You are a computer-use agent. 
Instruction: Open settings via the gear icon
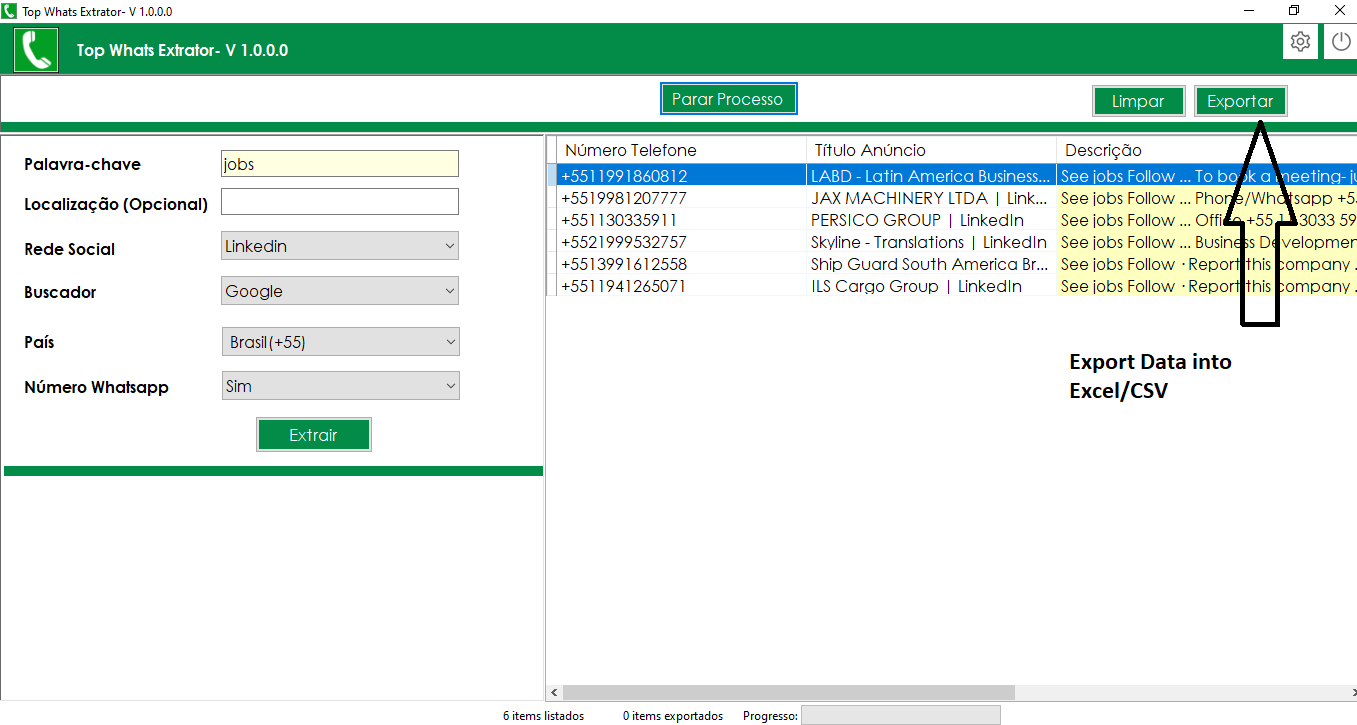coord(1300,42)
